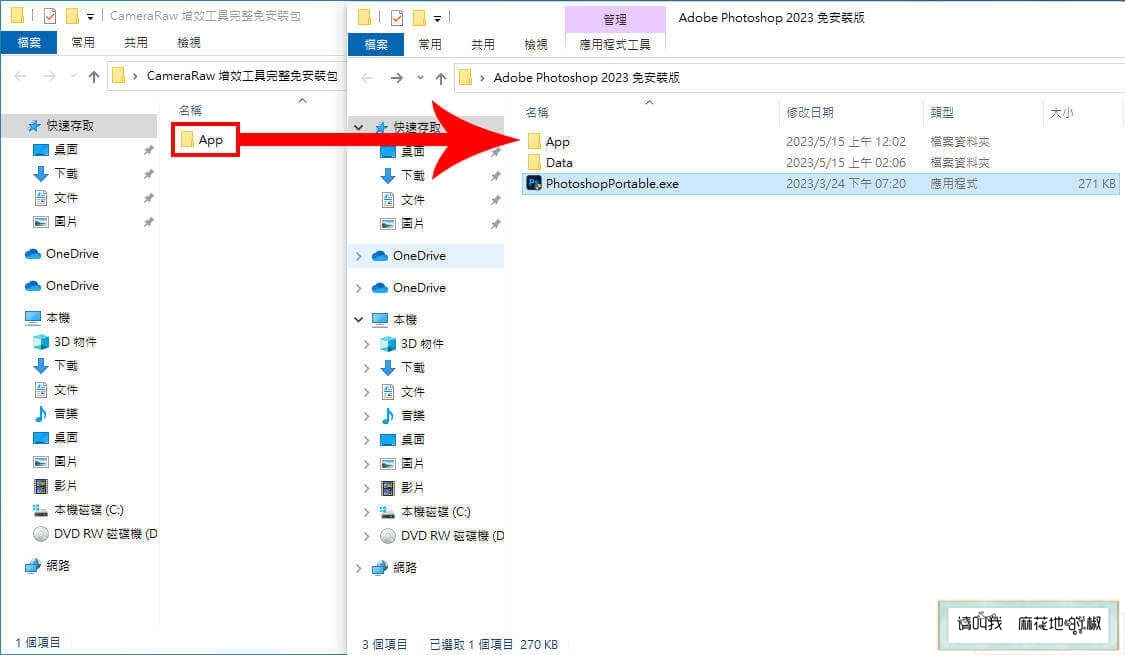This screenshot has width=1125, height=655.
Task: Open 檢視 tab in CameraRaw window
Action: pos(189,42)
